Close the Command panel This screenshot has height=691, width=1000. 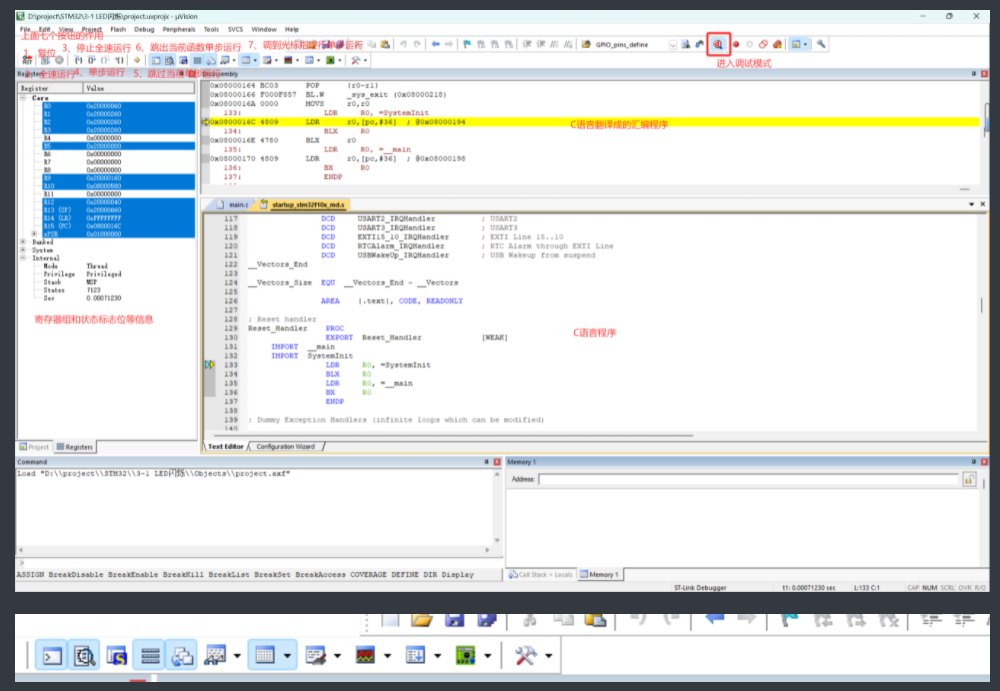(497, 461)
